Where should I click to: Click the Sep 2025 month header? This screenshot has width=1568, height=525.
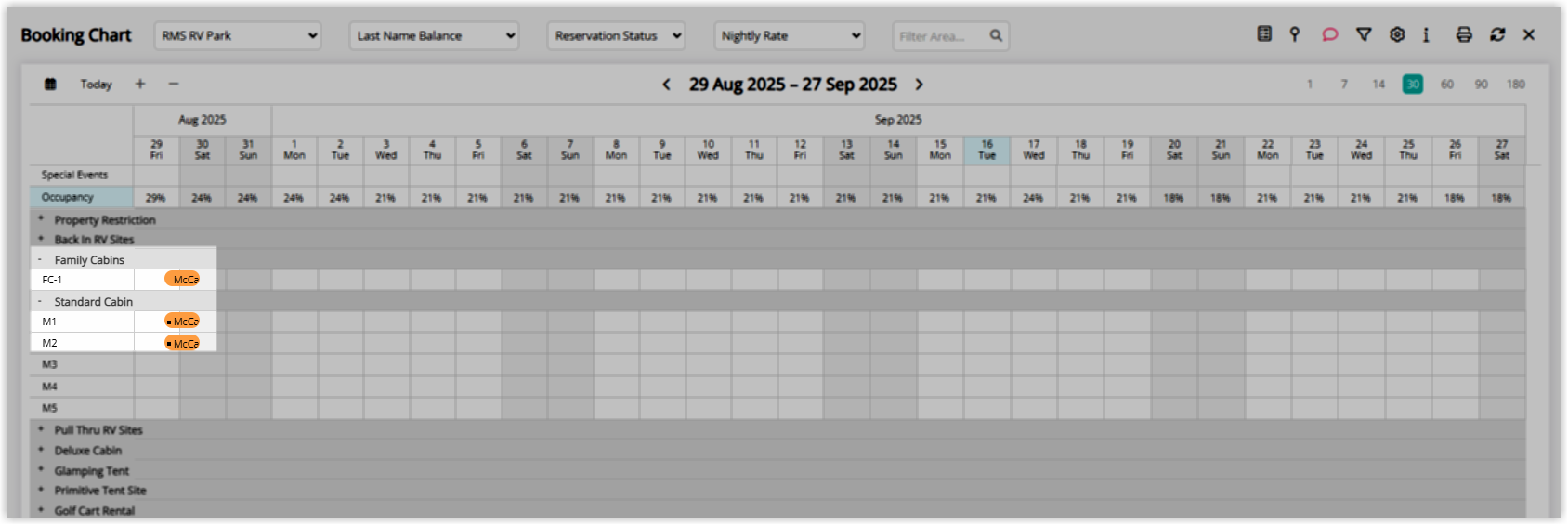pos(898,120)
